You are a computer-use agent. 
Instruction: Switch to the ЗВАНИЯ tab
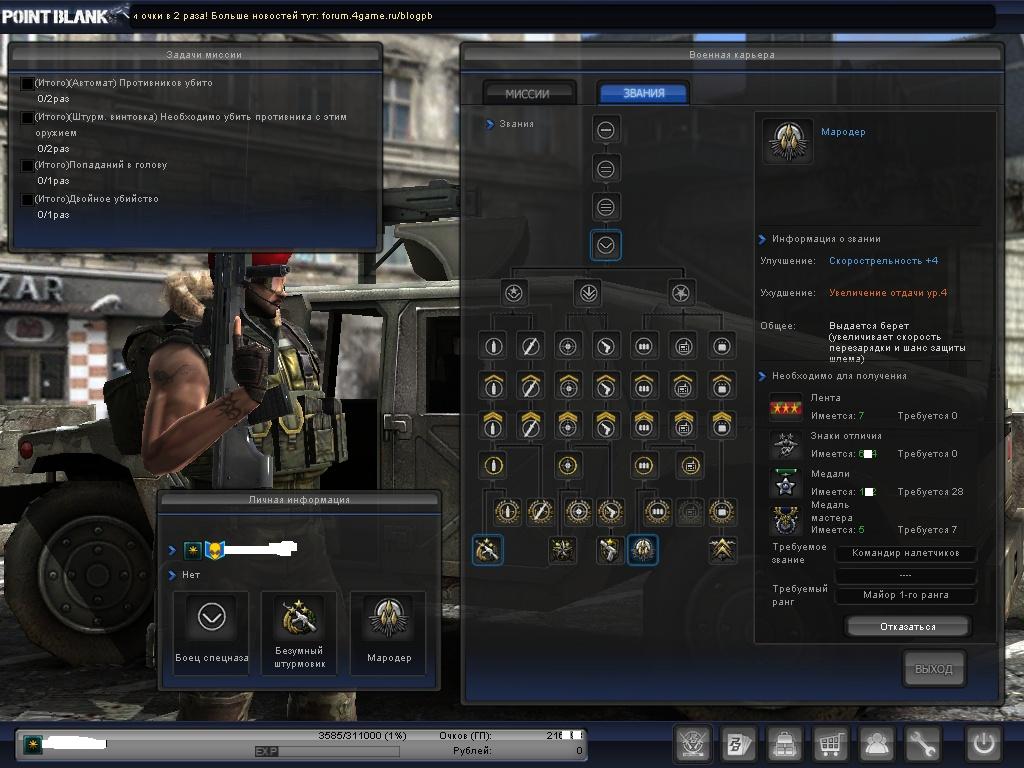(x=643, y=93)
